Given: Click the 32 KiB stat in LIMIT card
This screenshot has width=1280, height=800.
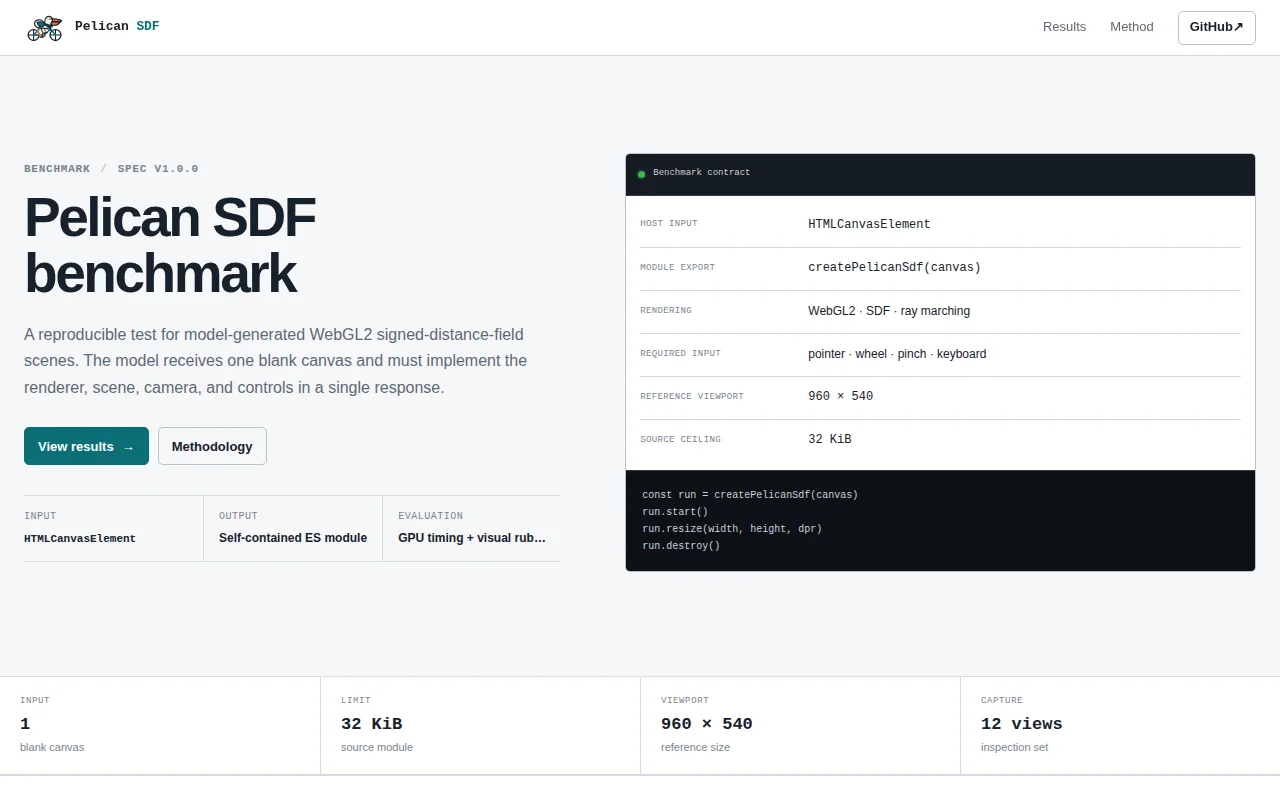Looking at the screenshot, I should pos(372,724).
